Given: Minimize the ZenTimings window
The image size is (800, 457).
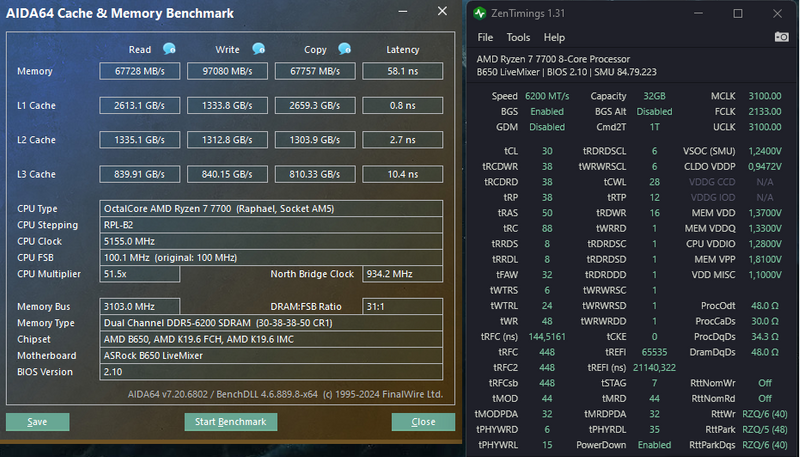Looking at the screenshot, I should point(698,14).
